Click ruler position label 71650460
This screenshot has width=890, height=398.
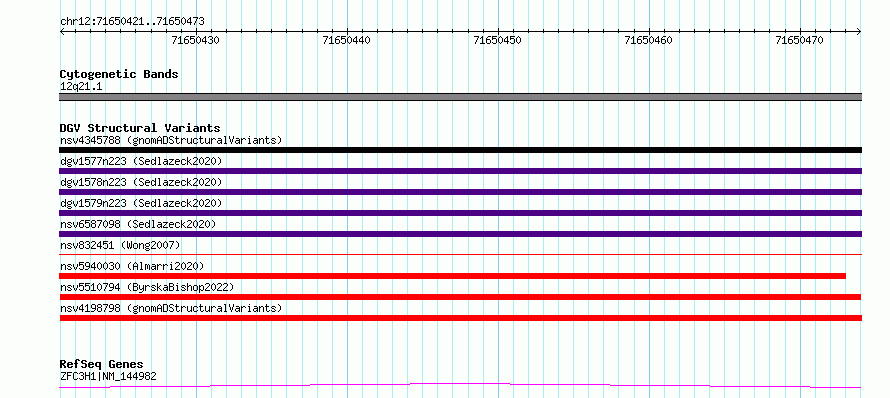[x=648, y=40]
